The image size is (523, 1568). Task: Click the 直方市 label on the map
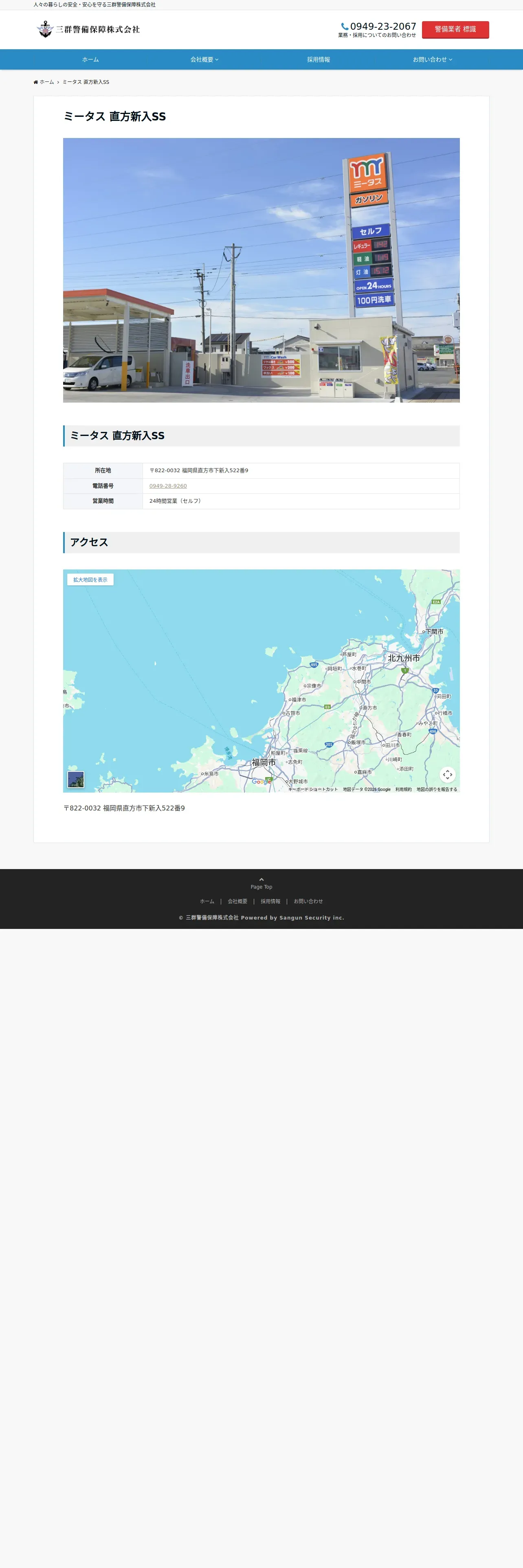[369, 708]
